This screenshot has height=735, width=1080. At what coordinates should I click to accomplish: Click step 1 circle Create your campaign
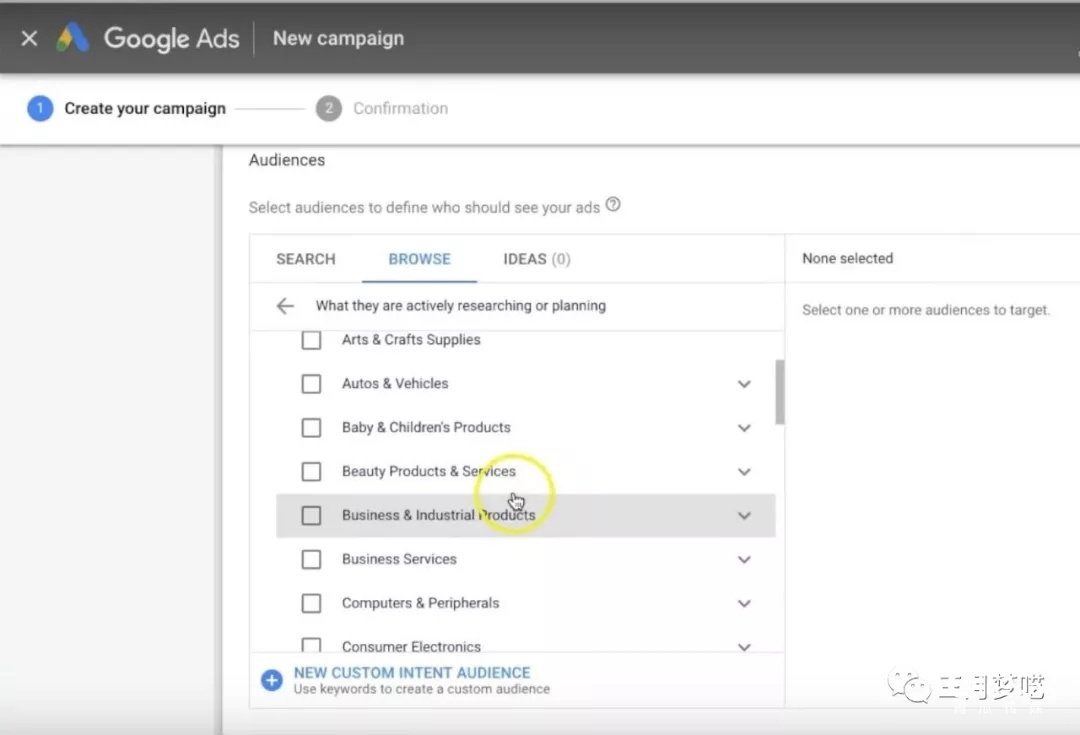(40, 108)
